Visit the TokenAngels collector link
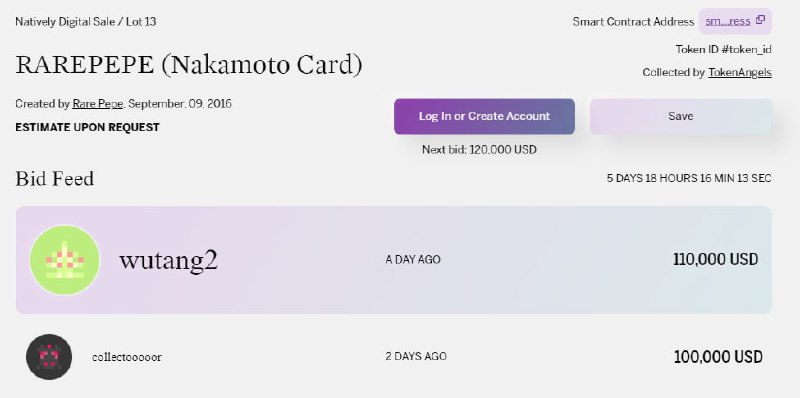This screenshot has width=800, height=398. (x=740, y=72)
